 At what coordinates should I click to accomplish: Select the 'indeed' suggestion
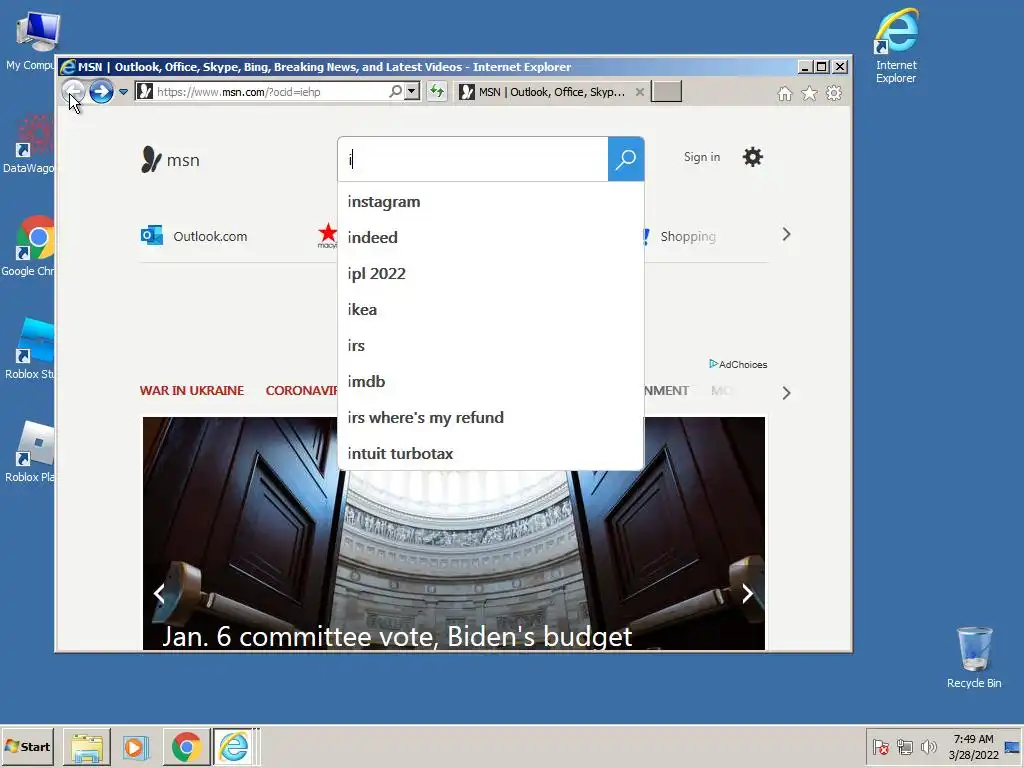[490, 238]
